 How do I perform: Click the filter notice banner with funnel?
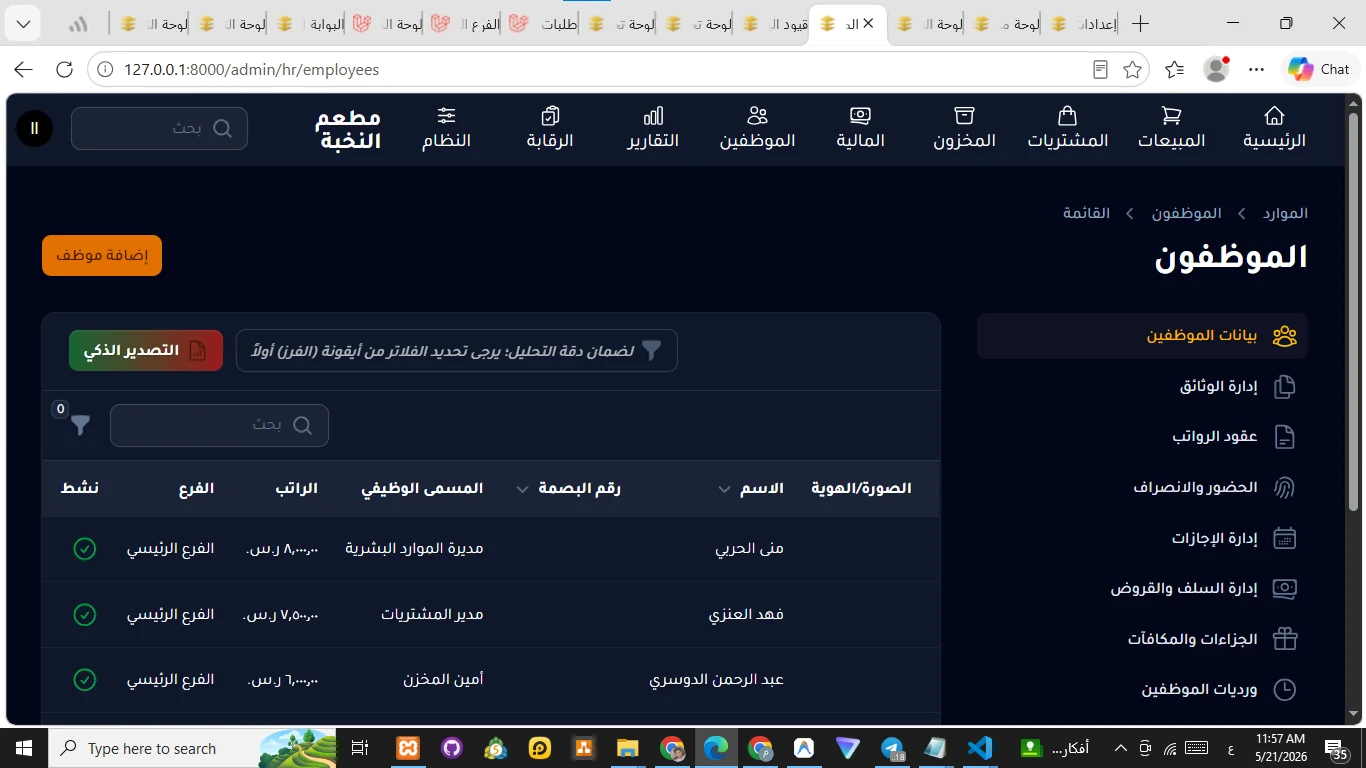[x=457, y=351]
